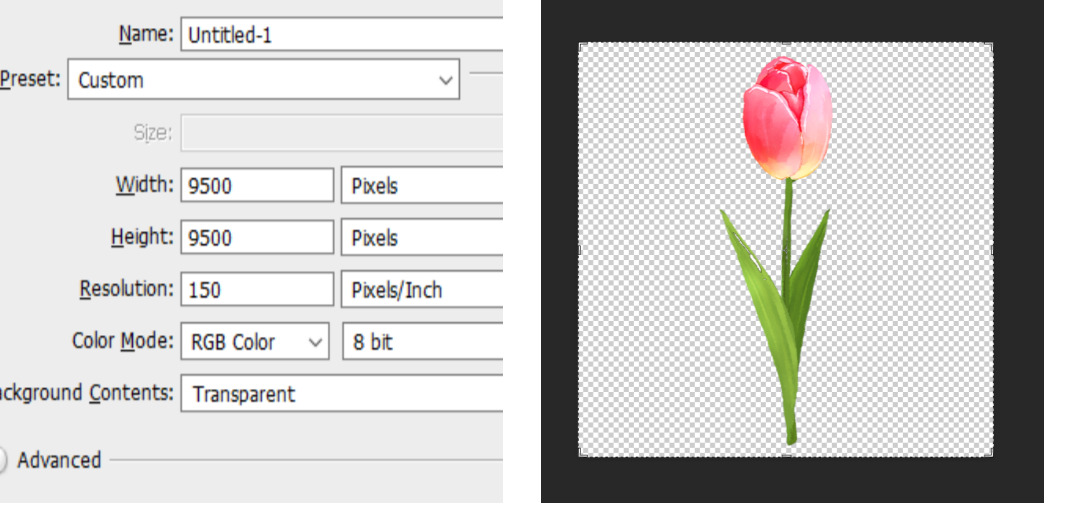This screenshot has height=520, width=1080.
Task: Open the 8 bit depth dropdown
Action: point(421,342)
